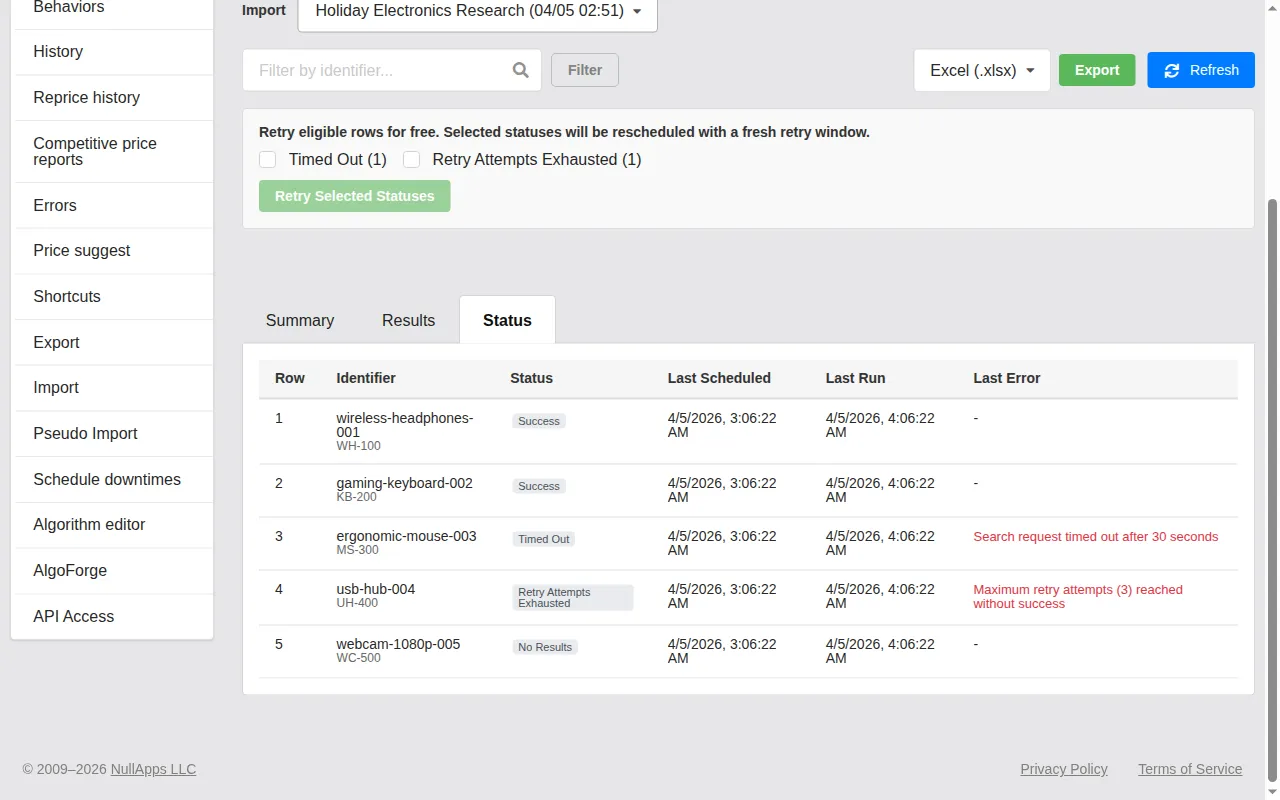Image resolution: width=1280 pixels, height=800 pixels.
Task: Click inside the identifier filter input field
Action: (x=380, y=70)
